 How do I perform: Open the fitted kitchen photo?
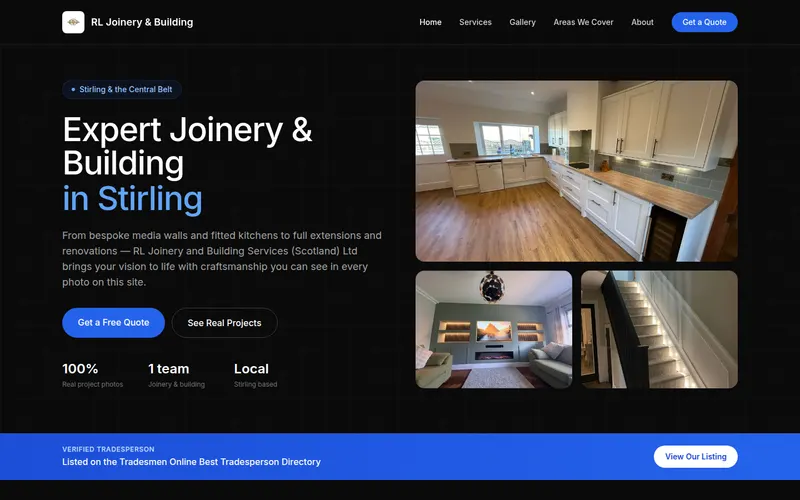click(577, 171)
